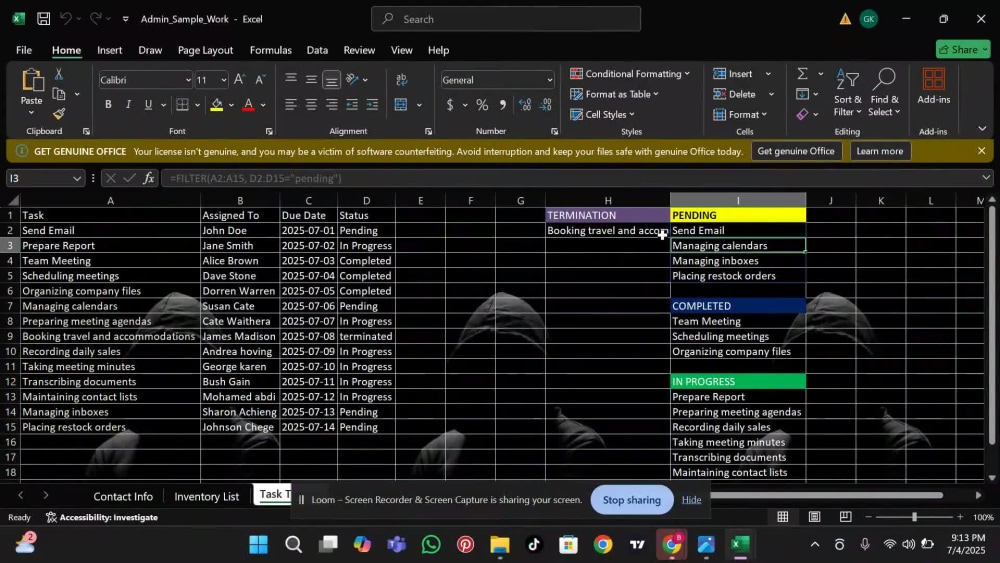Click the AutoSum sigma icon
The height and width of the screenshot is (563, 1000).
click(802, 74)
